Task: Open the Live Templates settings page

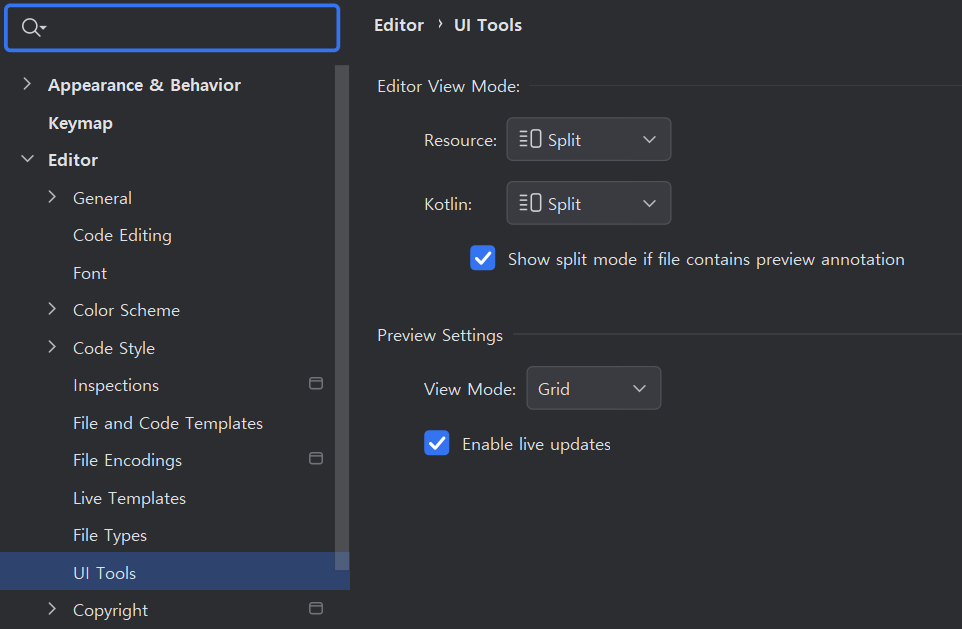Action: (129, 498)
